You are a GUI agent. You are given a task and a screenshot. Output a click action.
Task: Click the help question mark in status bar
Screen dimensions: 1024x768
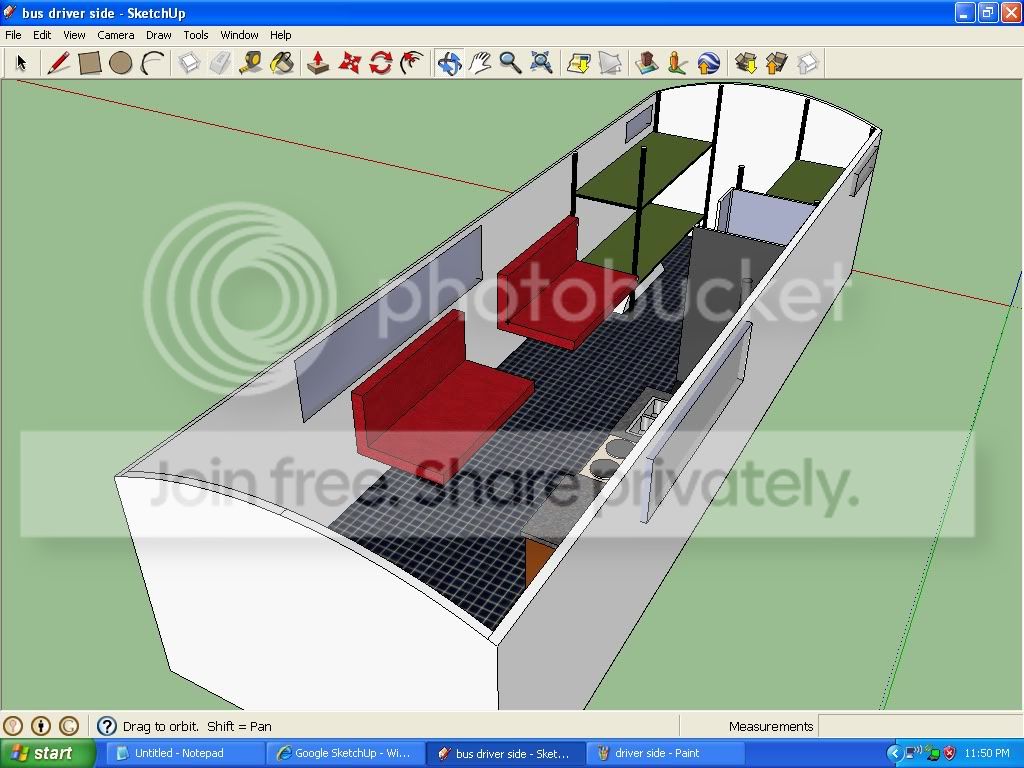pyautogui.click(x=106, y=726)
